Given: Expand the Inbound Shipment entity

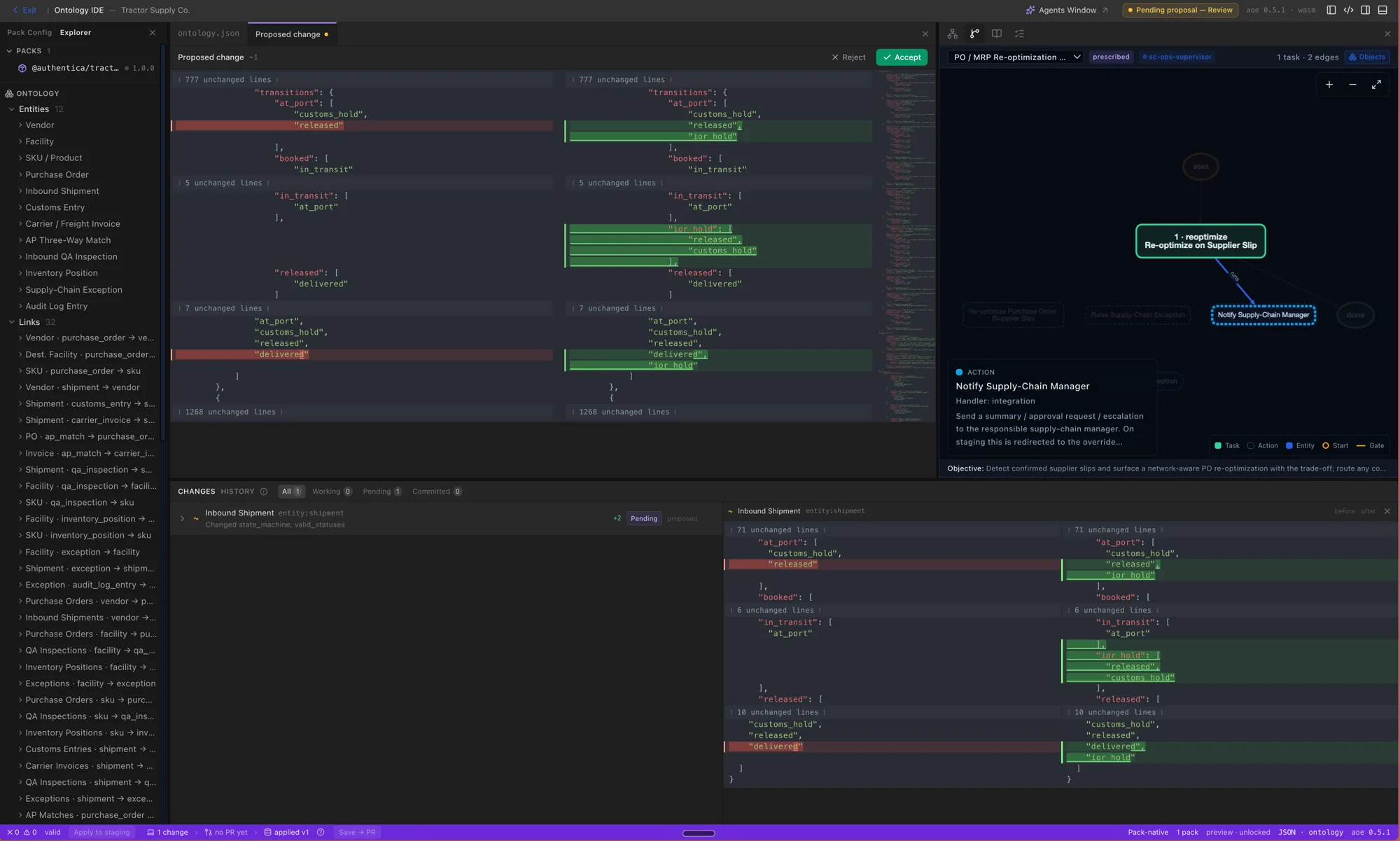Looking at the screenshot, I should [20, 191].
